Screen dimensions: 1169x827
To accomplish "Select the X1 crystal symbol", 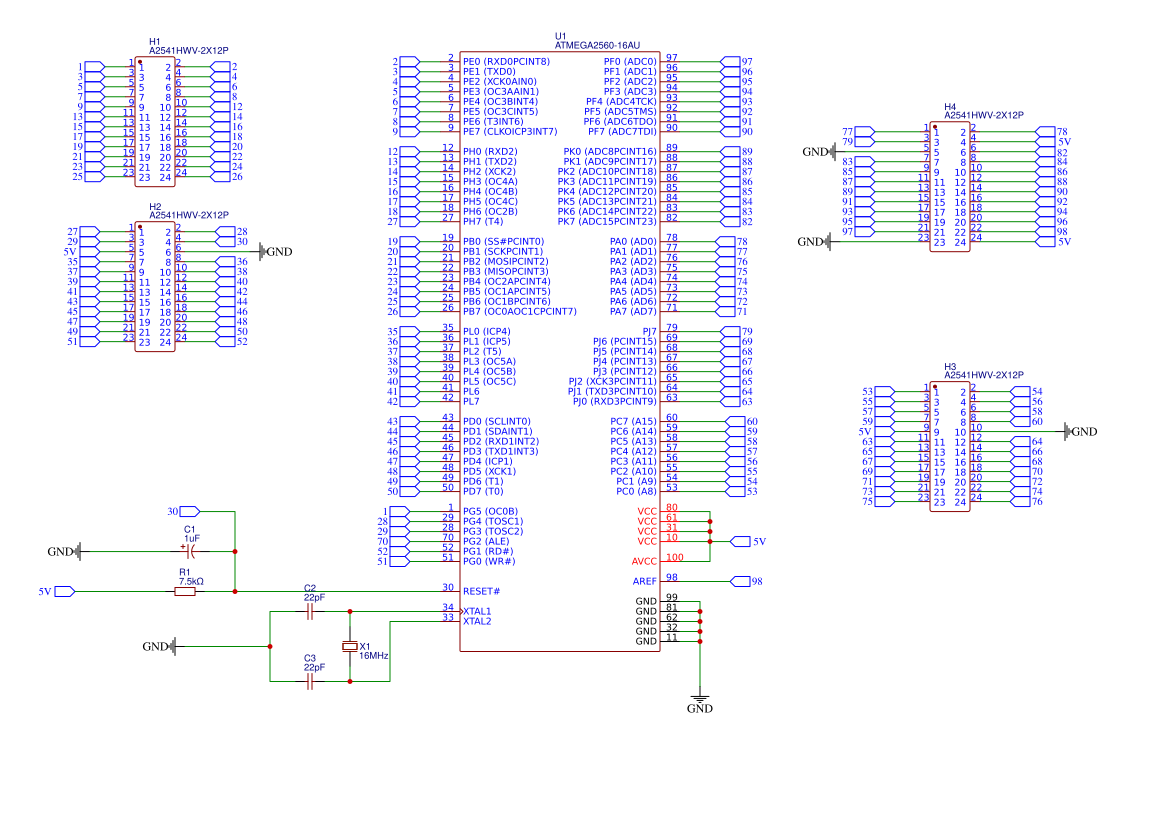I will pyautogui.click(x=350, y=646).
